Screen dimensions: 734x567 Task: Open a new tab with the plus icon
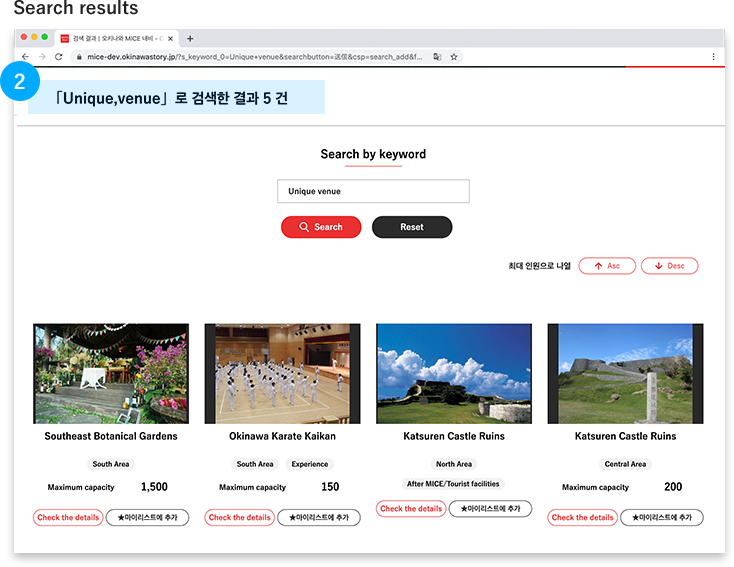(x=190, y=39)
